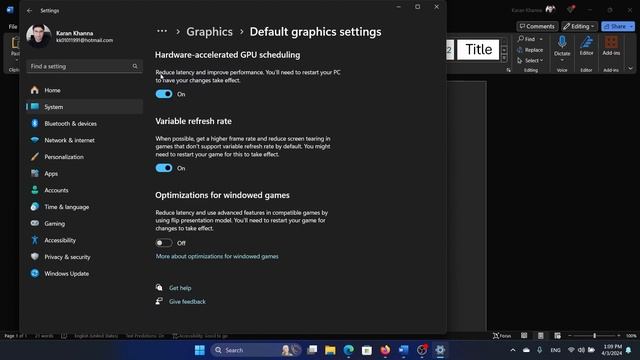Open Firefox from the taskbar

[385, 350]
